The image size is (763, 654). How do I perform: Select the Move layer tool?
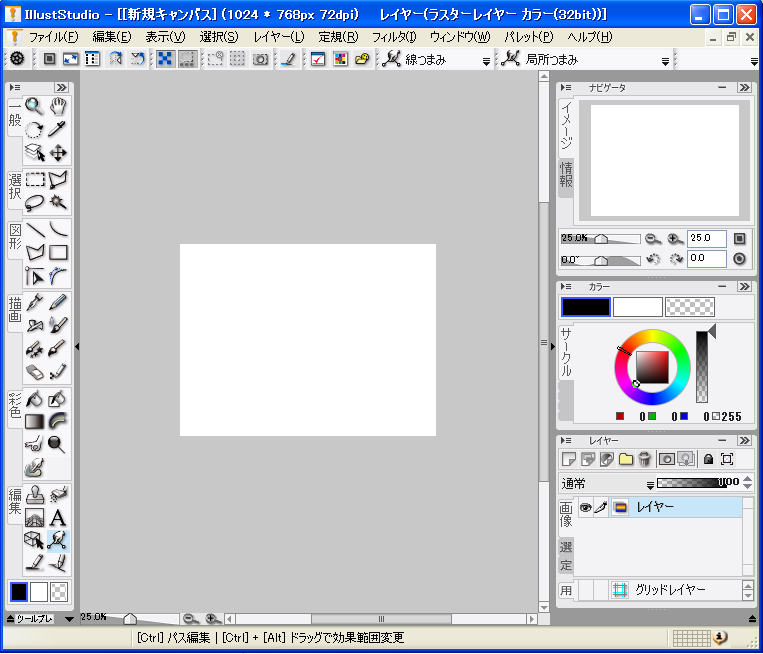click(58, 153)
